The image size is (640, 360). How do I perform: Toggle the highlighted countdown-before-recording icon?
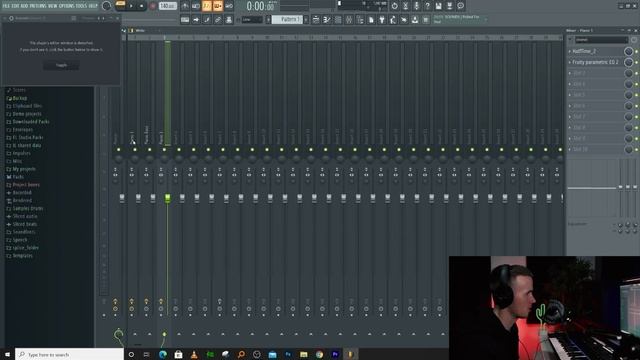[207, 6]
